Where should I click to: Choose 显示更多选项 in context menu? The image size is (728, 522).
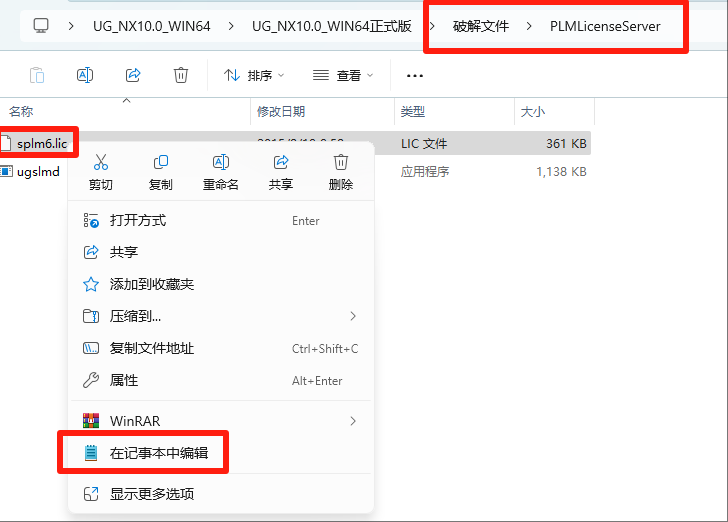(x=221, y=494)
